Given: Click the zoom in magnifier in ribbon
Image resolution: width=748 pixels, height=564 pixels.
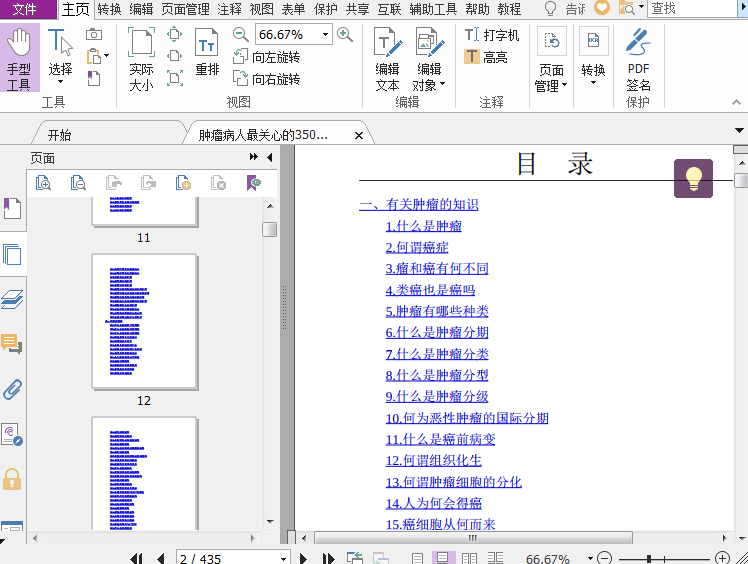Looking at the screenshot, I should pyautogui.click(x=344, y=34).
